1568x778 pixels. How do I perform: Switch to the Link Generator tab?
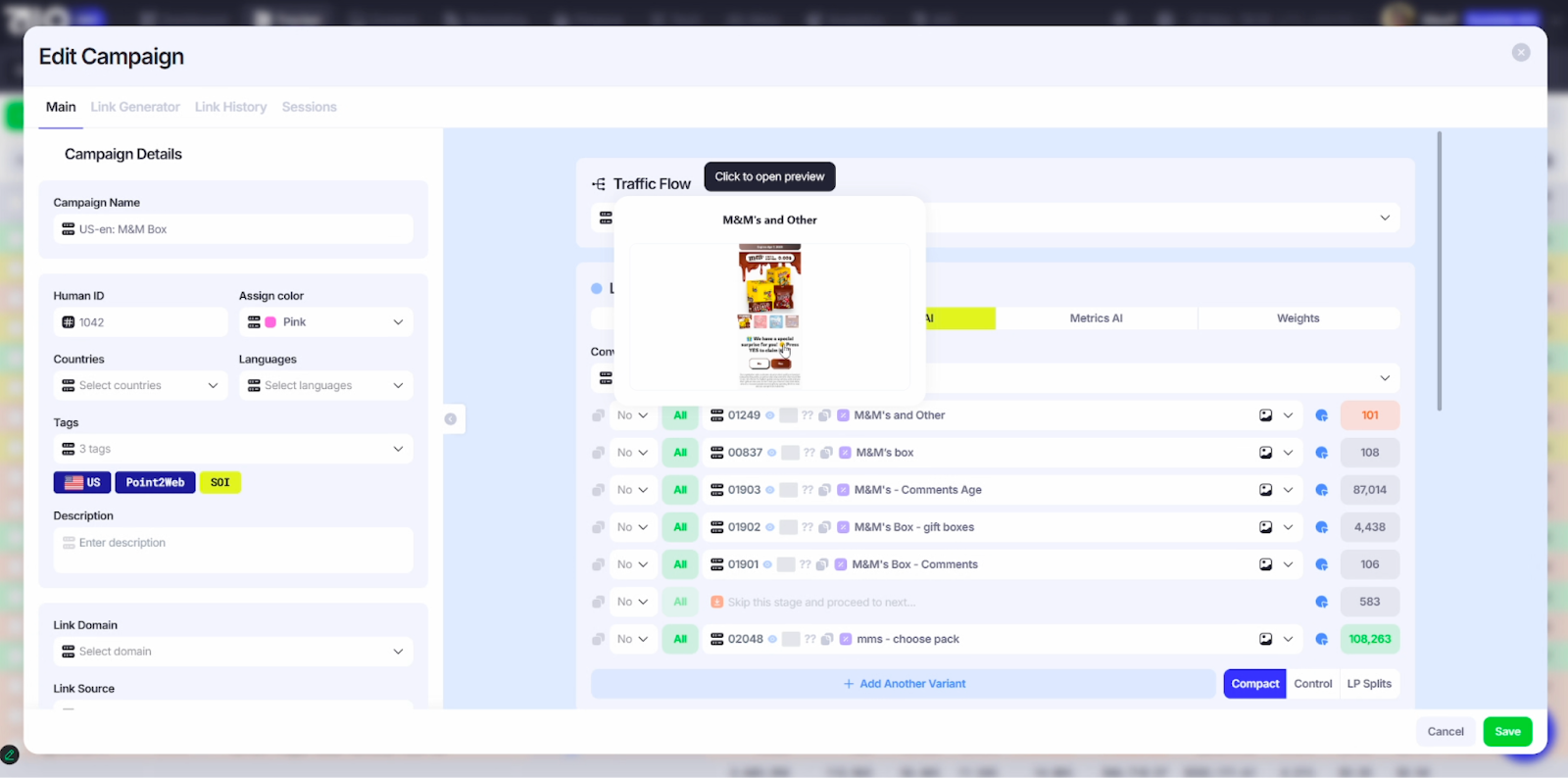point(135,107)
